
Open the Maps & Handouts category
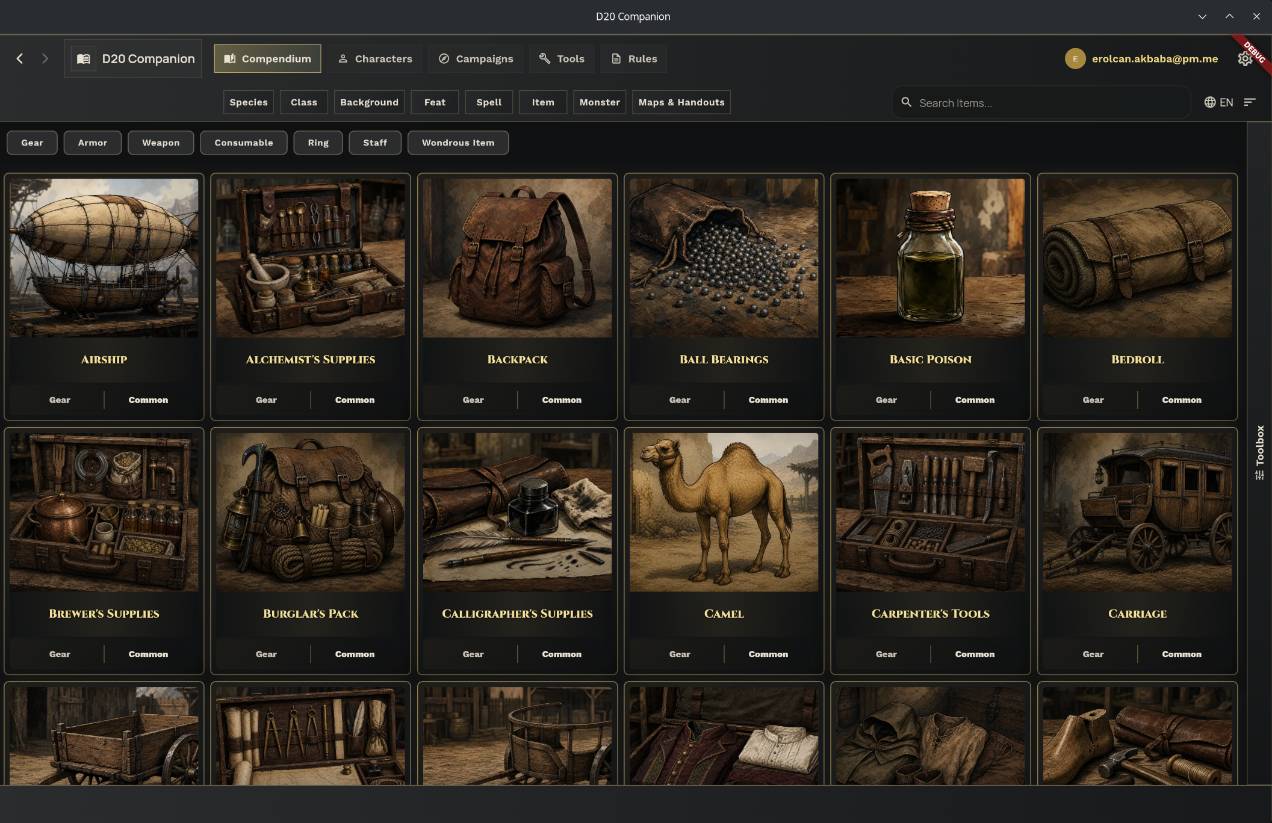point(681,102)
